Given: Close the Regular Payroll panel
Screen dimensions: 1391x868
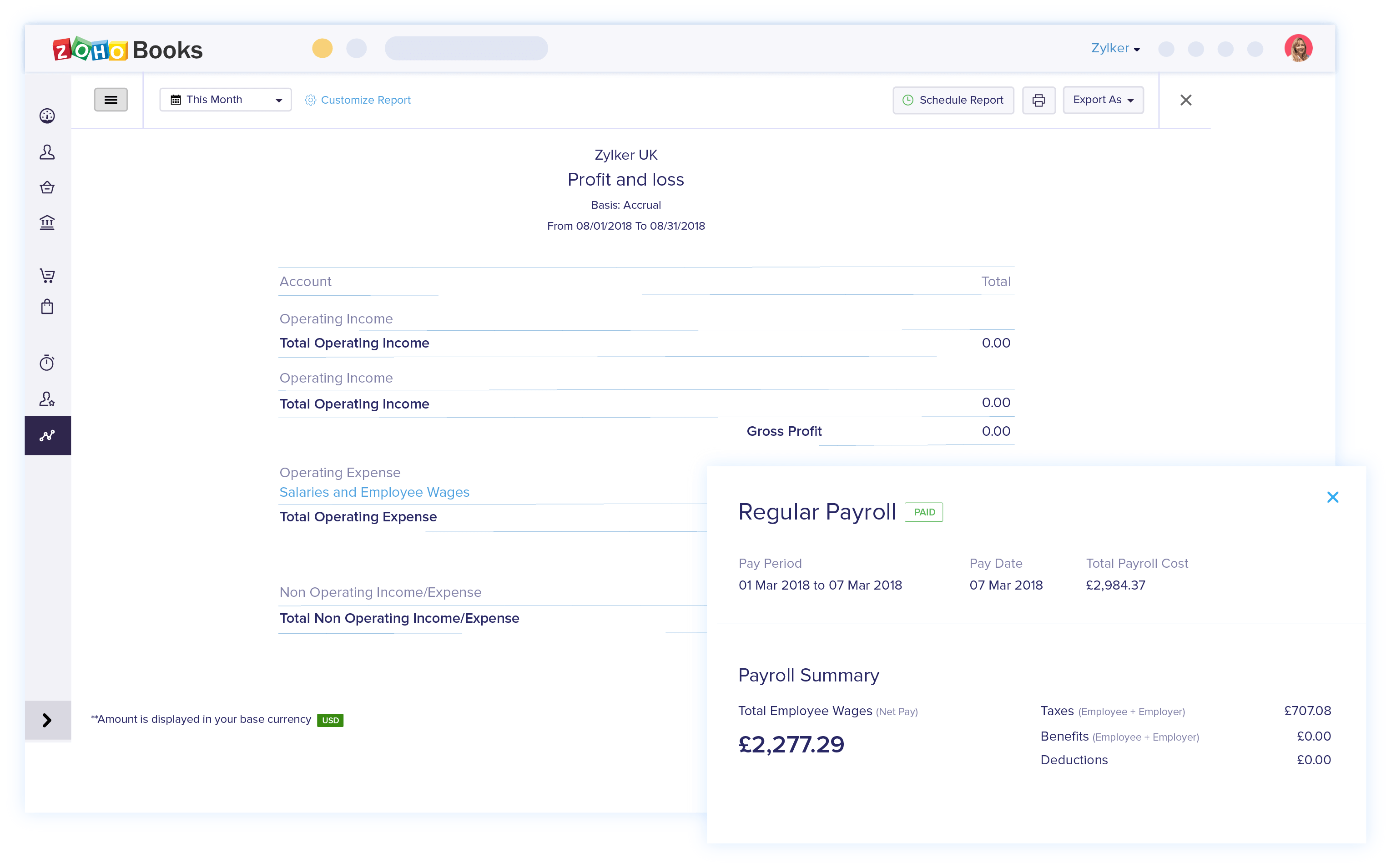Looking at the screenshot, I should pos(1332,497).
